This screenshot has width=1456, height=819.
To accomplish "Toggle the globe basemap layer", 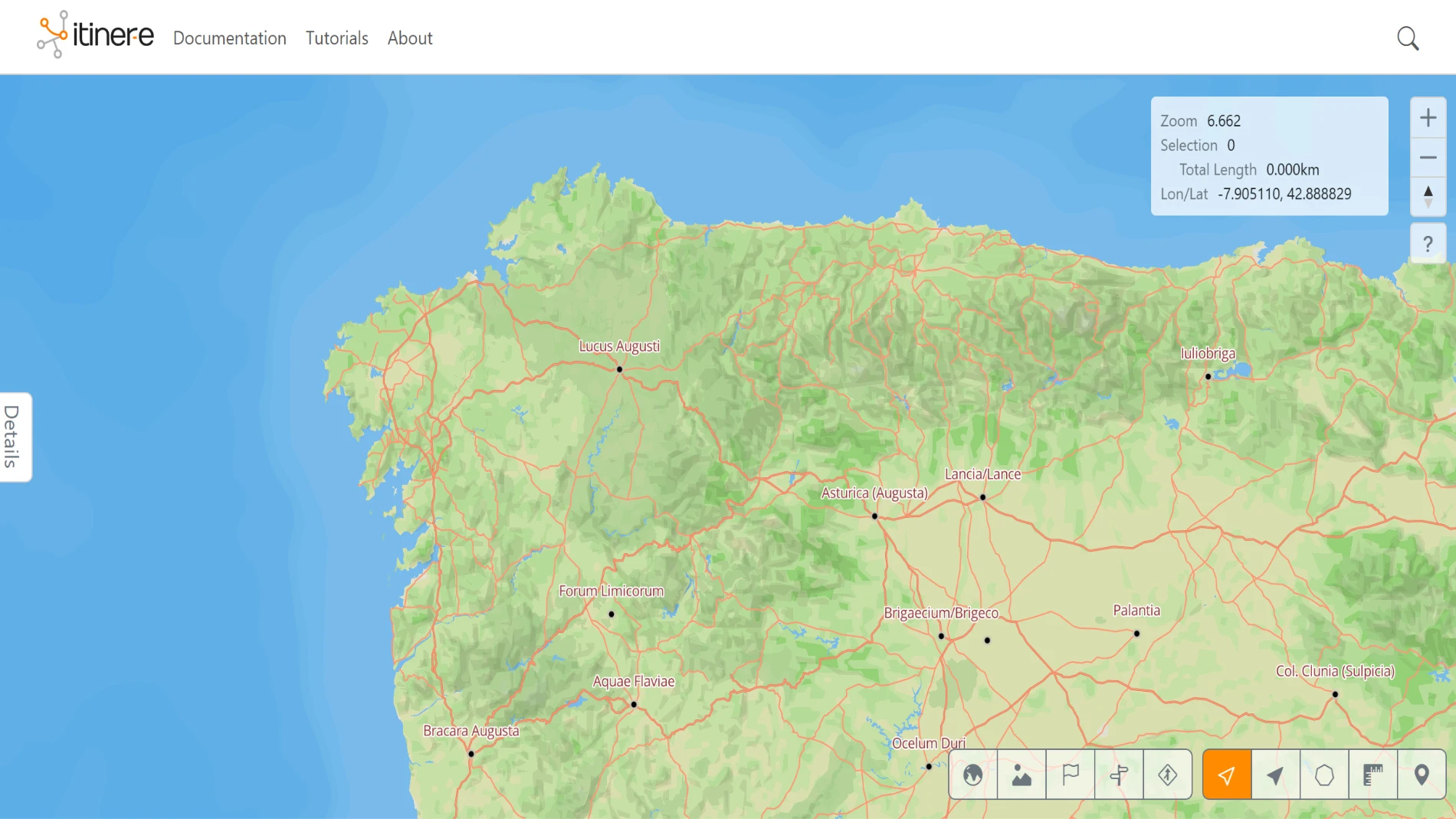I will [972, 774].
